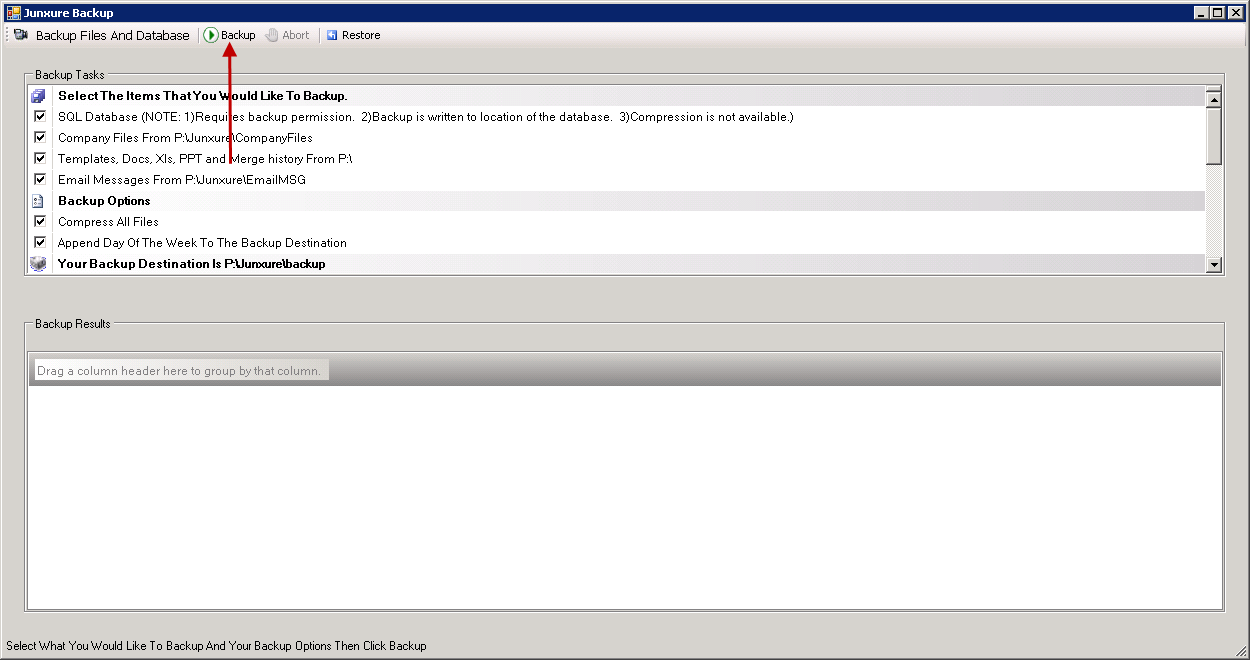This screenshot has width=1250, height=660.
Task: Uncheck Email Messages From EmailMSG checkbox
Action: click(40, 179)
